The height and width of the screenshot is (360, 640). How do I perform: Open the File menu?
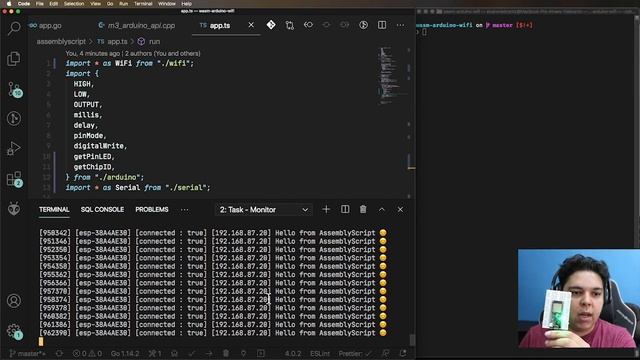coord(40,3)
